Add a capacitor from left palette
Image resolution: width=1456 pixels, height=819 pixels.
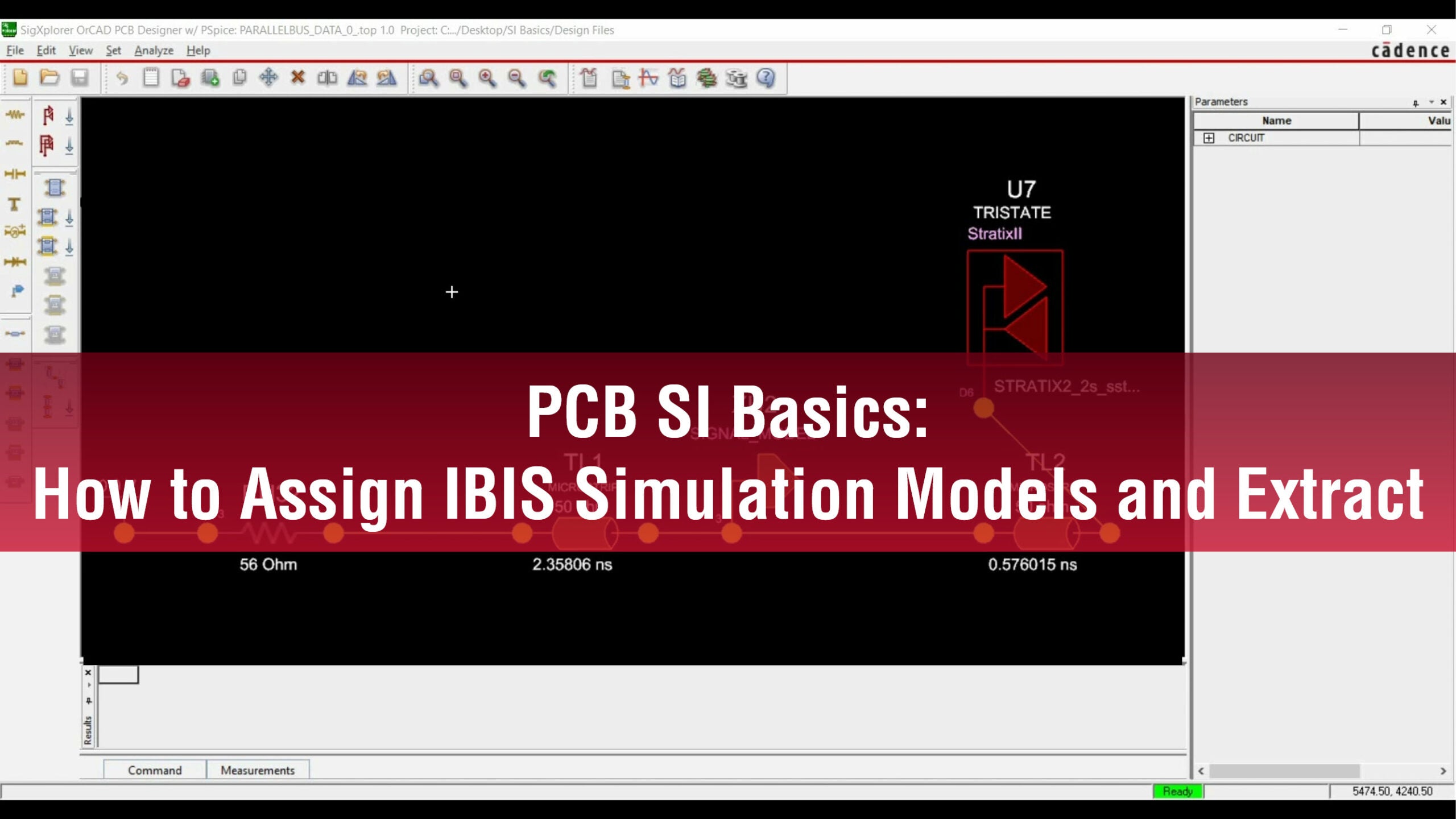[x=15, y=173]
